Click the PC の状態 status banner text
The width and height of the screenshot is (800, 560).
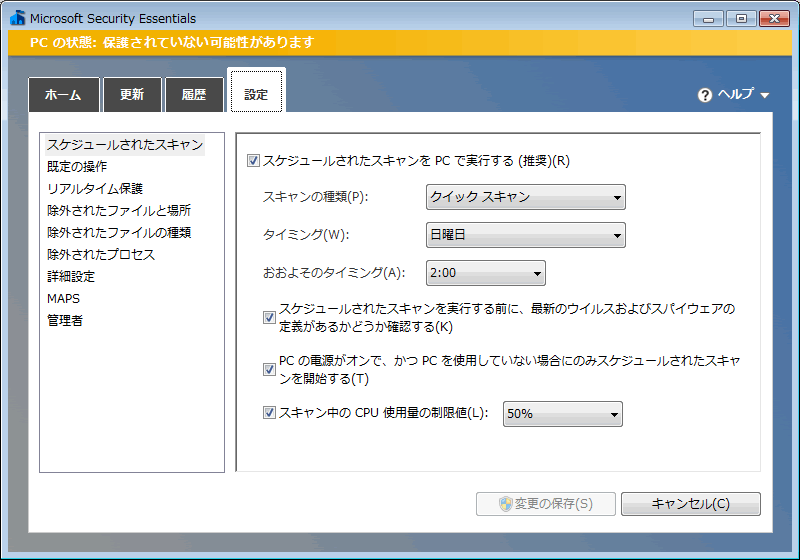click(x=172, y=42)
